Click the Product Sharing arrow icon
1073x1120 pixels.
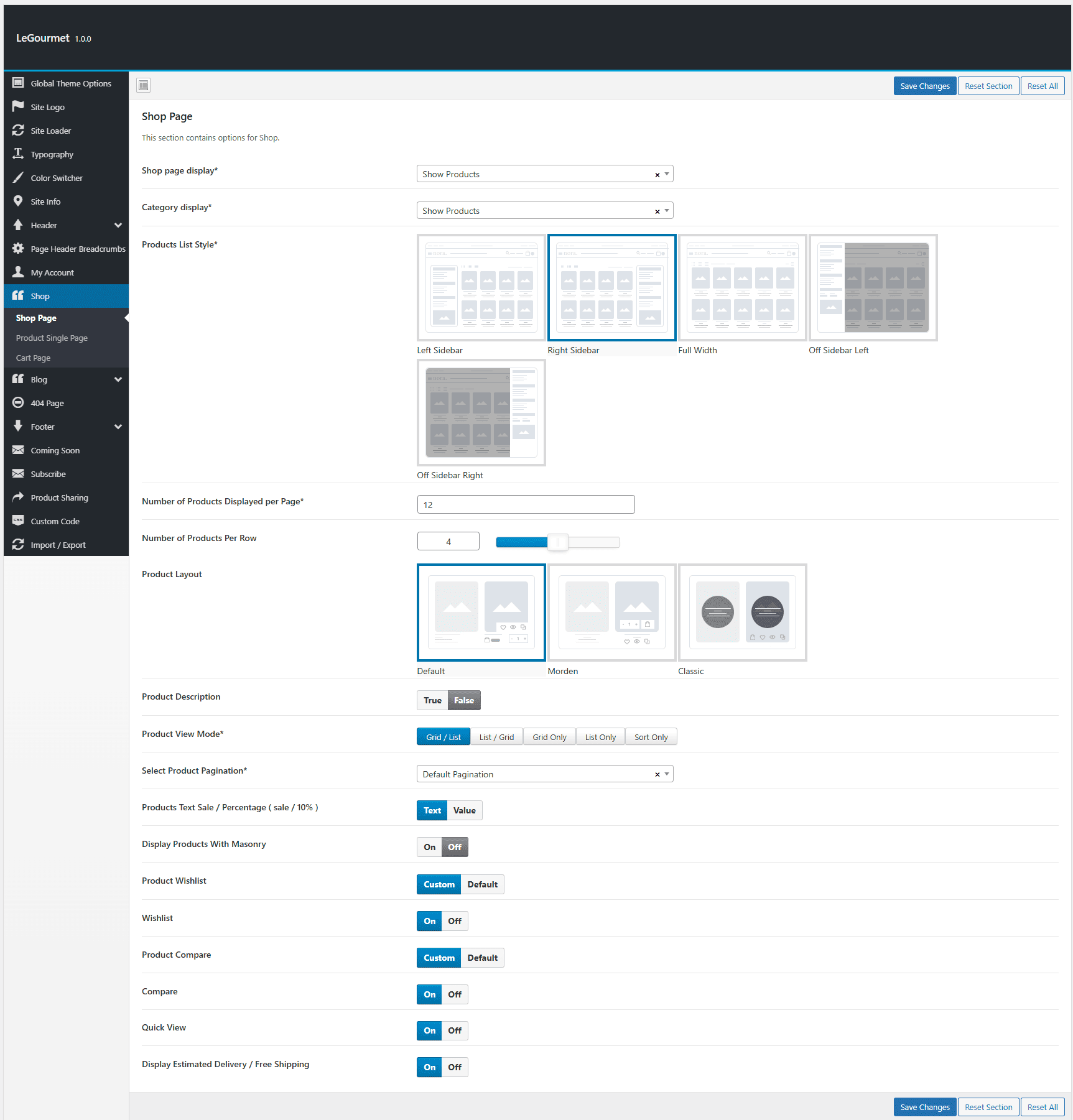tap(18, 497)
